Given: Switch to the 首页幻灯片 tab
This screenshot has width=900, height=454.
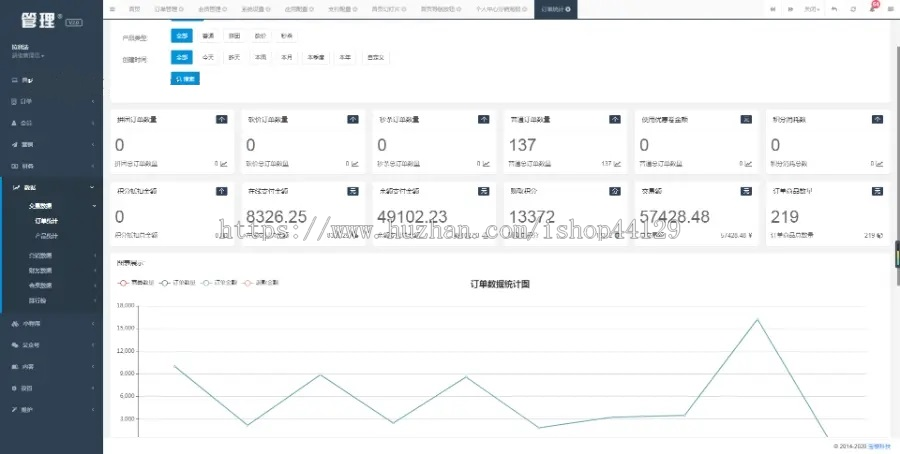Looking at the screenshot, I should 389,9.
